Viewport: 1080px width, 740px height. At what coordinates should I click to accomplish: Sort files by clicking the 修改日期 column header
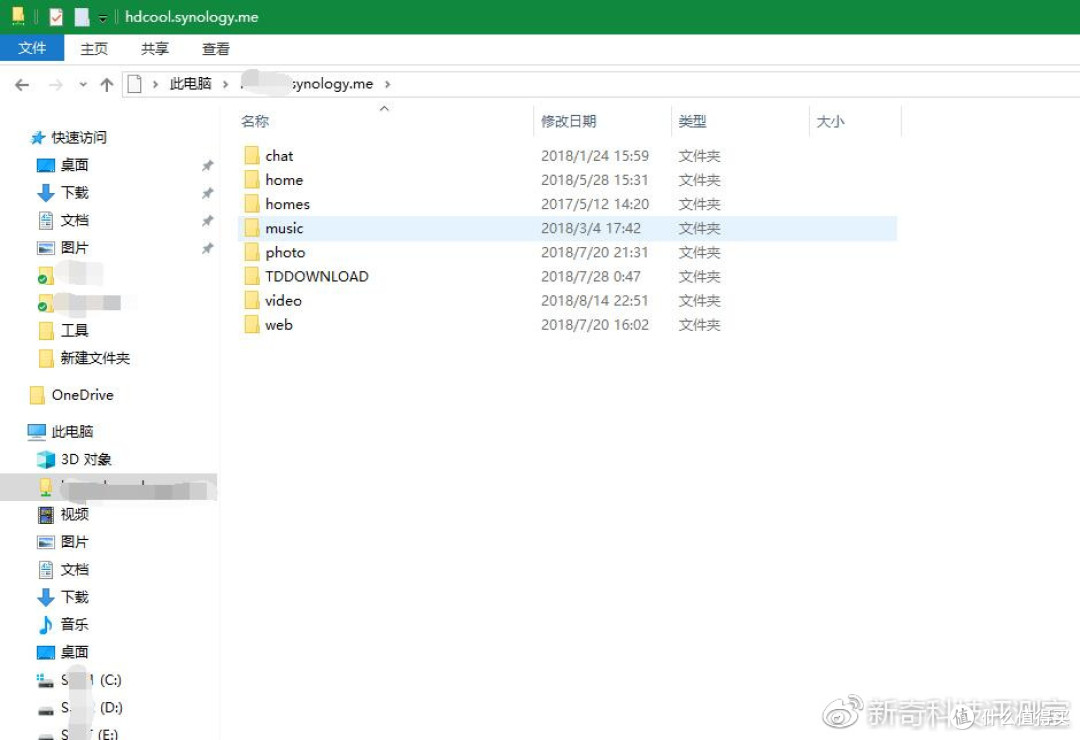pyautogui.click(x=569, y=120)
